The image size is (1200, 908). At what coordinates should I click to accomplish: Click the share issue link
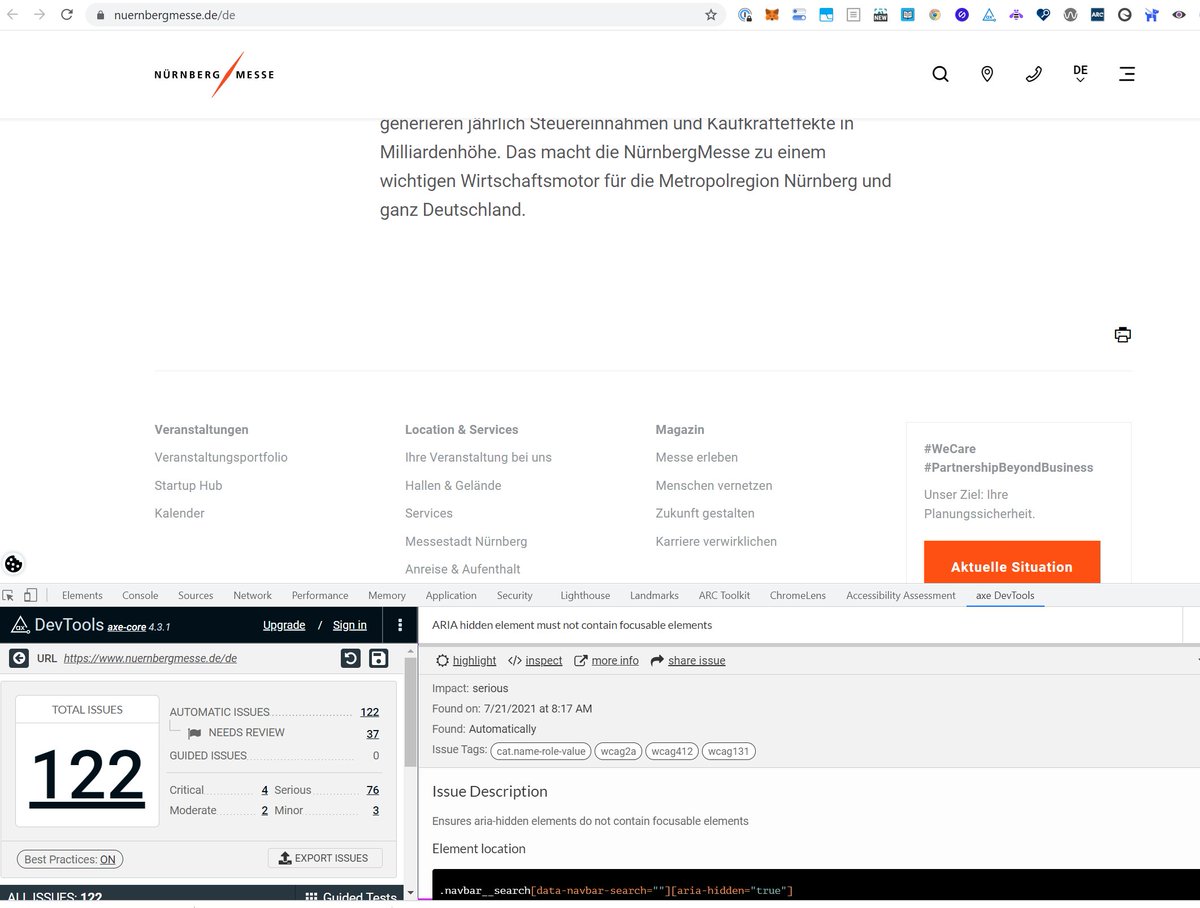pyautogui.click(x=688, y=661)
